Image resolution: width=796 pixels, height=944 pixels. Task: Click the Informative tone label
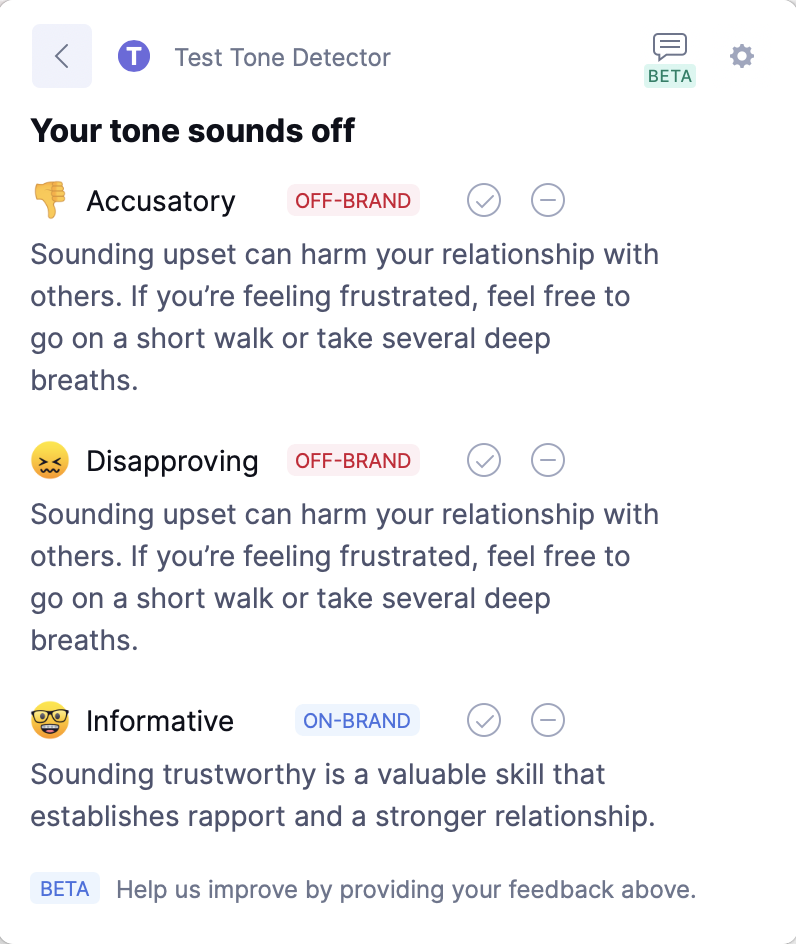coord(160,721)
